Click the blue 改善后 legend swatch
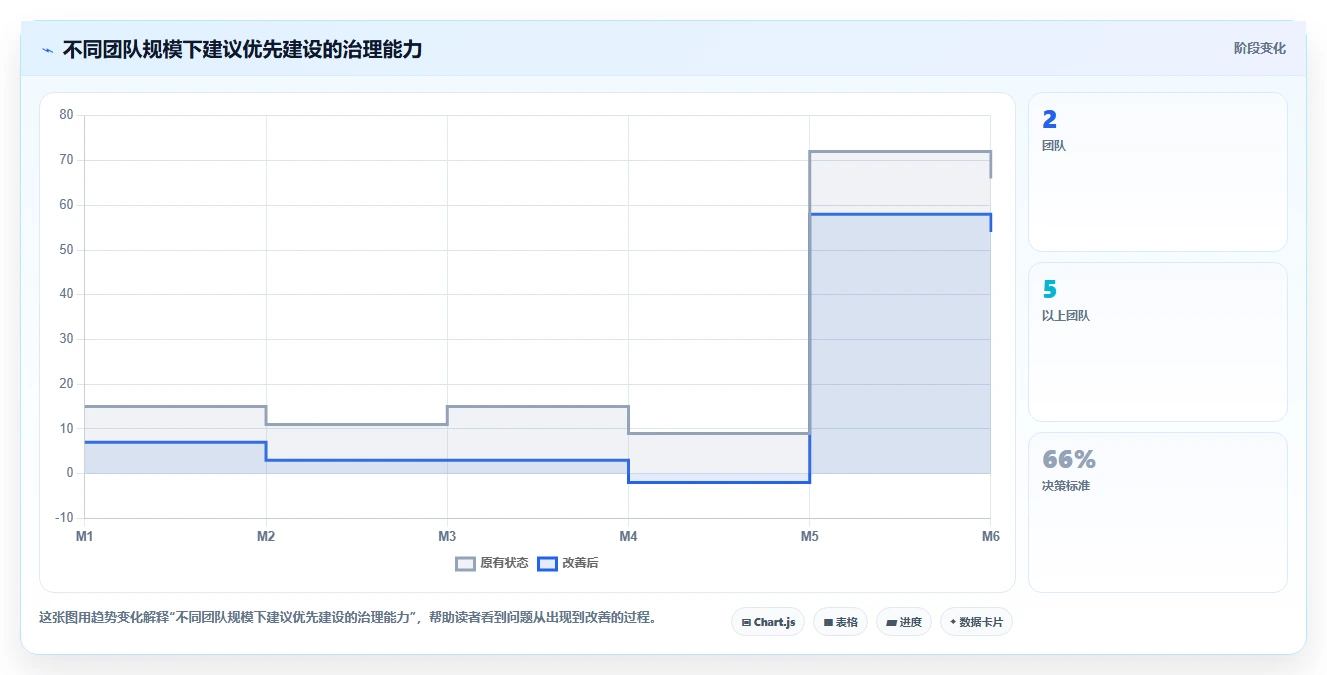1327x675 pixels. pyautogui.click(x=547, y=563)
